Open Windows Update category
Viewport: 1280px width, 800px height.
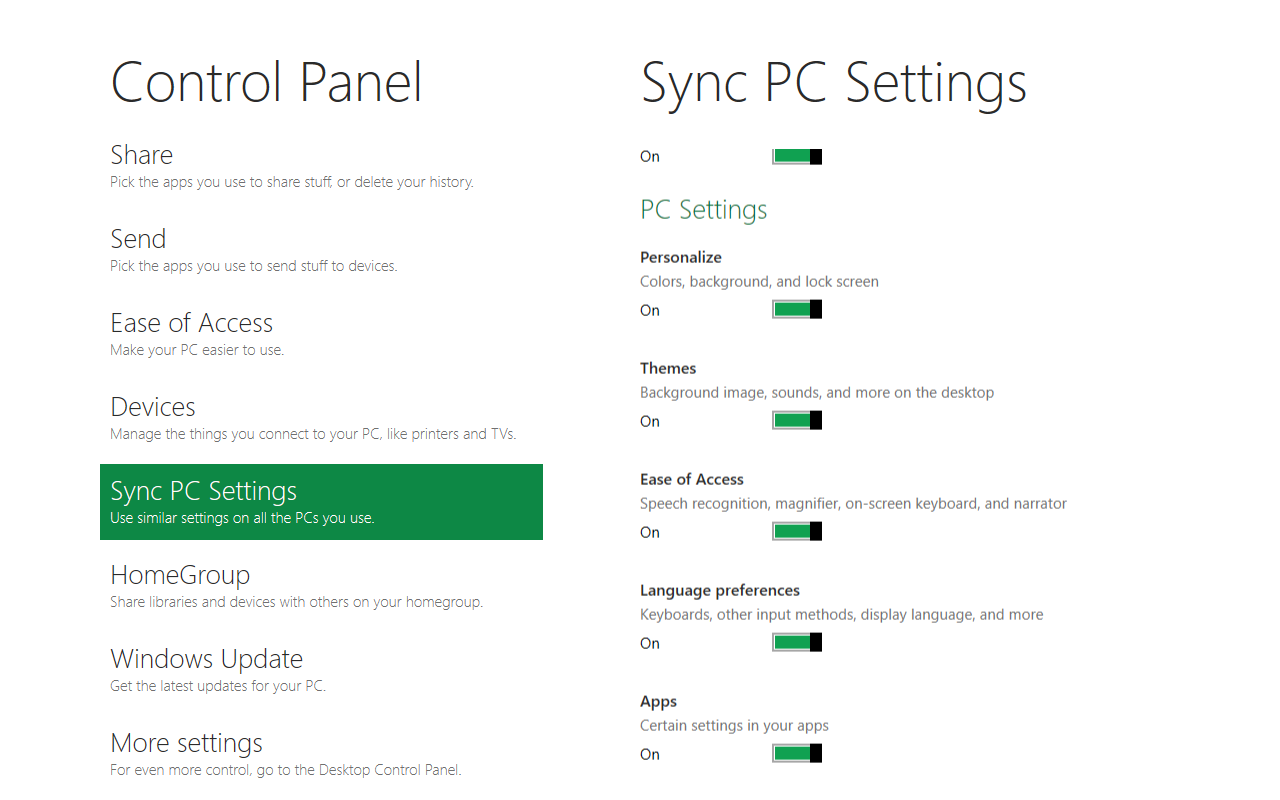point(206,660)
